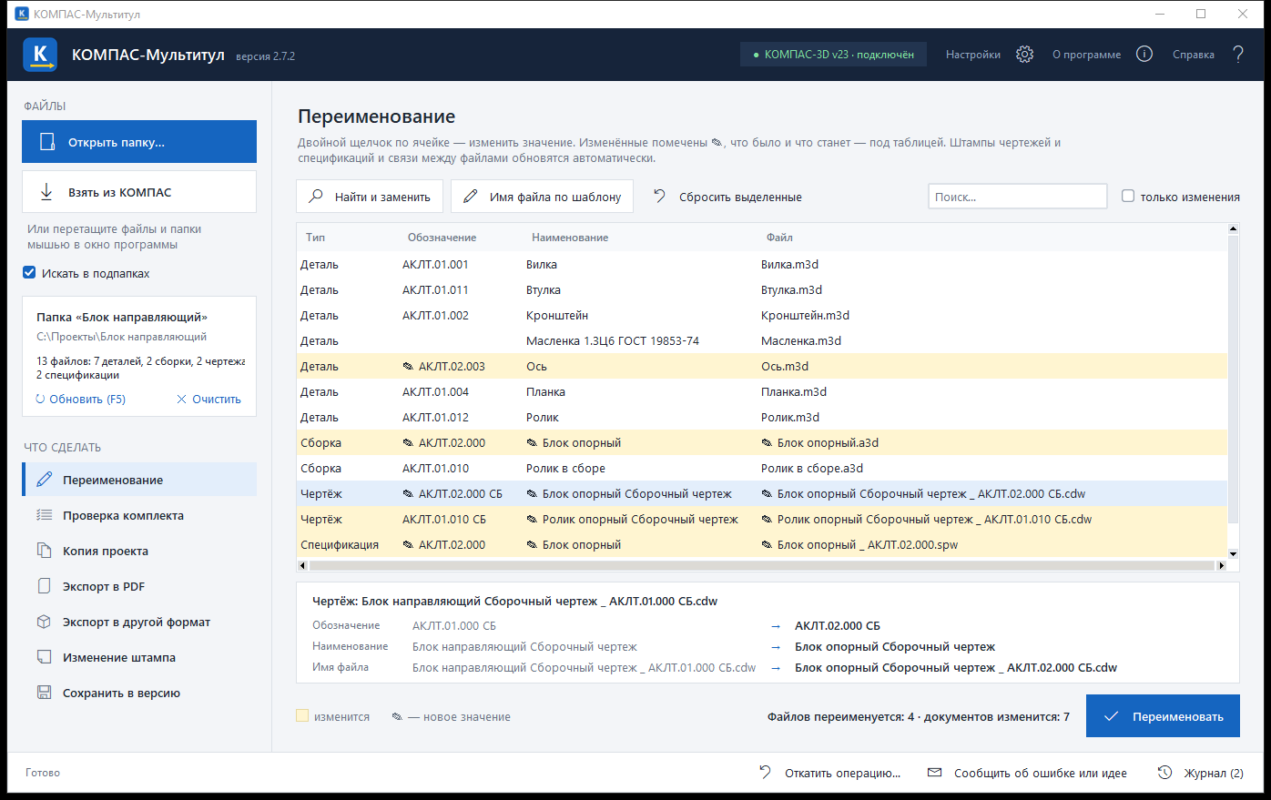Click the Поиск search field
Viewport: 1271px width, 800px height.
1017,197
